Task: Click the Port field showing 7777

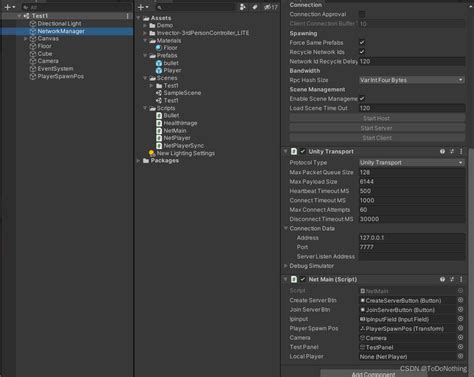Action: click(412, 247)
